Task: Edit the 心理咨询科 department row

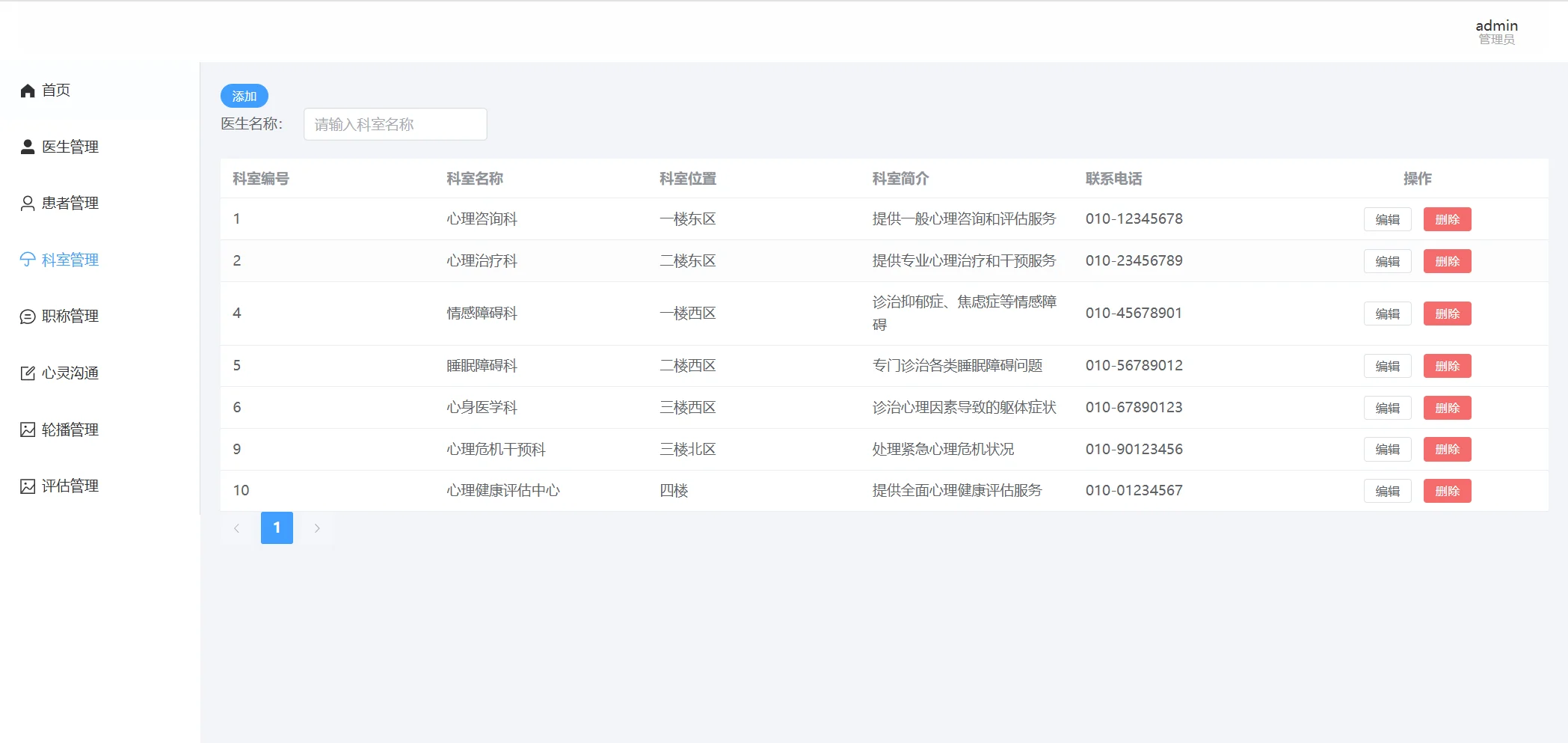Action: (x=1387, y=219)
